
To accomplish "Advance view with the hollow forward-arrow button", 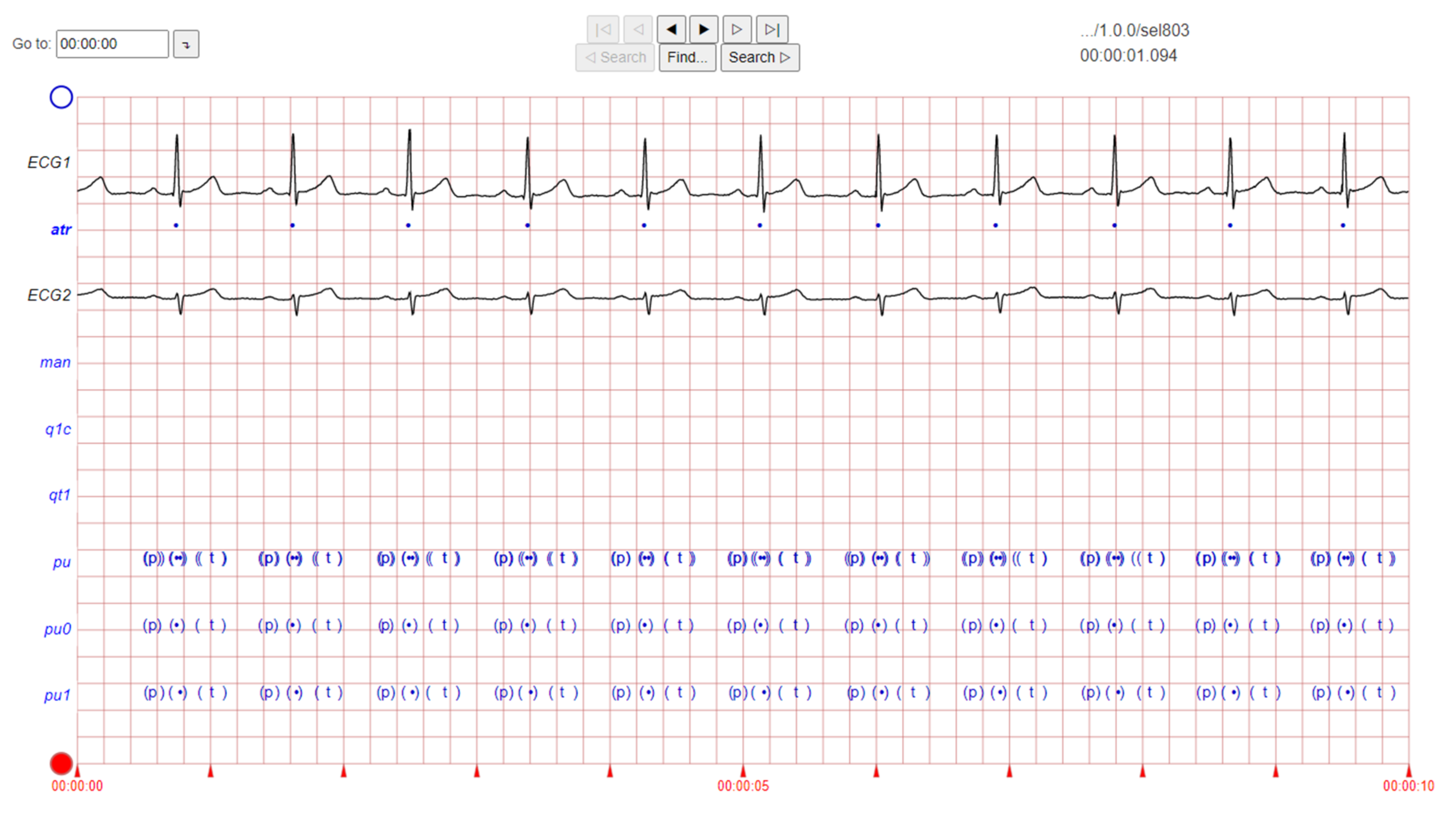I will 737,29.
